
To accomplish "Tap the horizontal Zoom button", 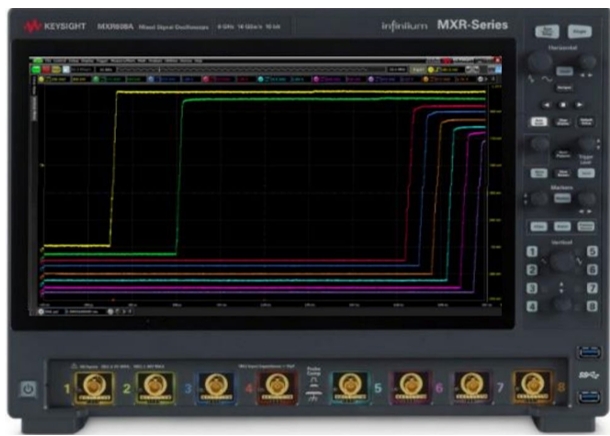I will tap(564, 71).
